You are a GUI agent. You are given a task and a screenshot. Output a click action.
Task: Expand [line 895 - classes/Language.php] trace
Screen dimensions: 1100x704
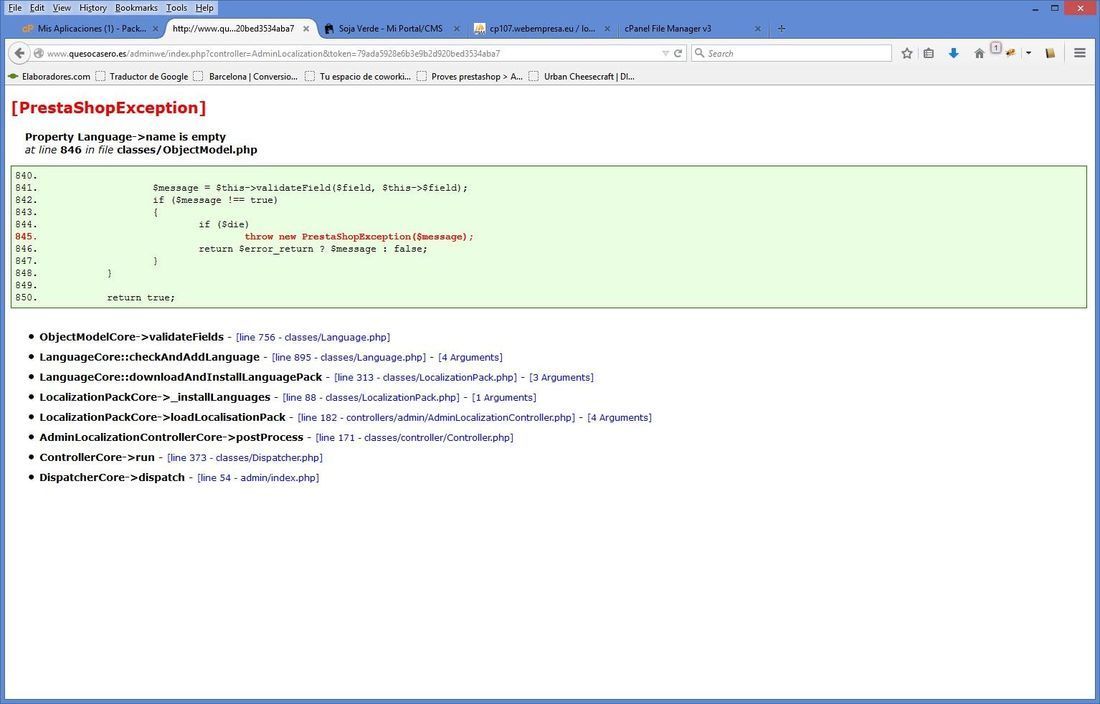(x=349, y=358)
